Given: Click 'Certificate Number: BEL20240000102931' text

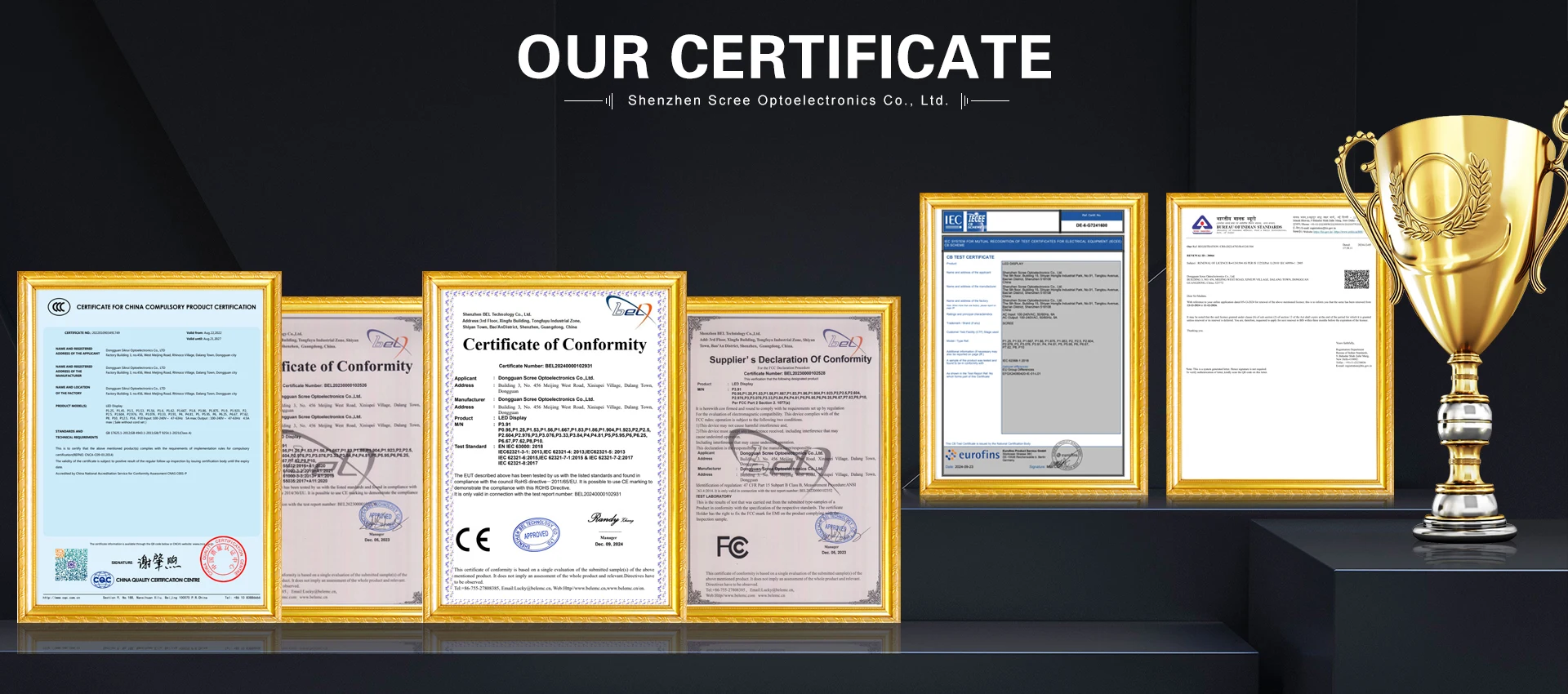Looking at the screenshot, I should click(x=546, y=366).
